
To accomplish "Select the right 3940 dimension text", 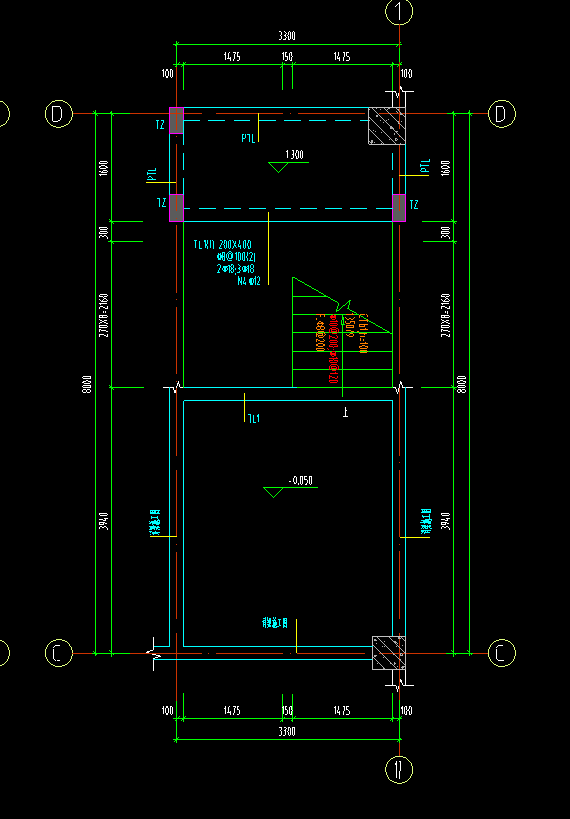I will pyautogui.click(x=446, y=521).
